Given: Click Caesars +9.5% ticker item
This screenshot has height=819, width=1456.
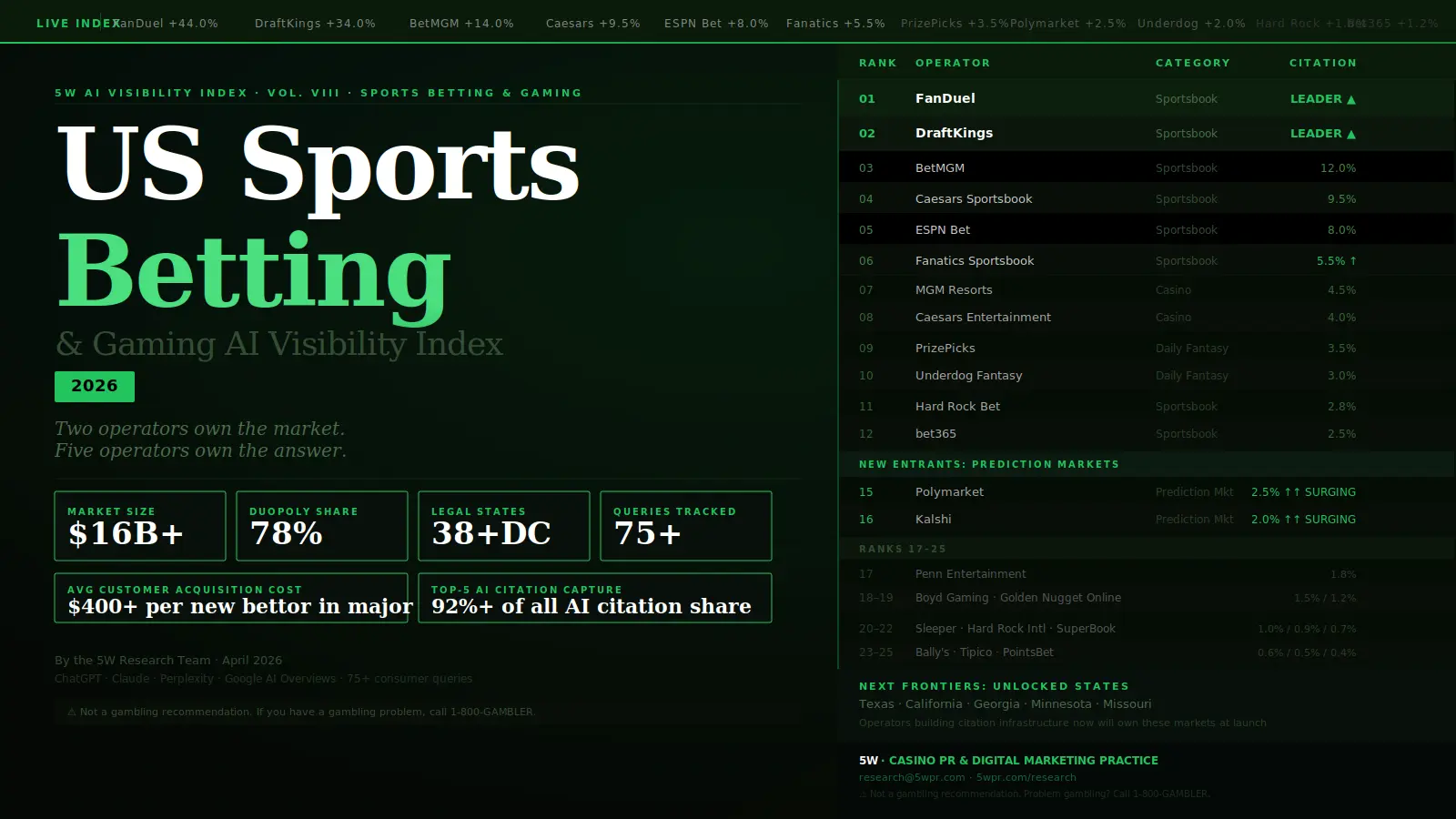Looking at the screenshot, I should coord(593,24).
